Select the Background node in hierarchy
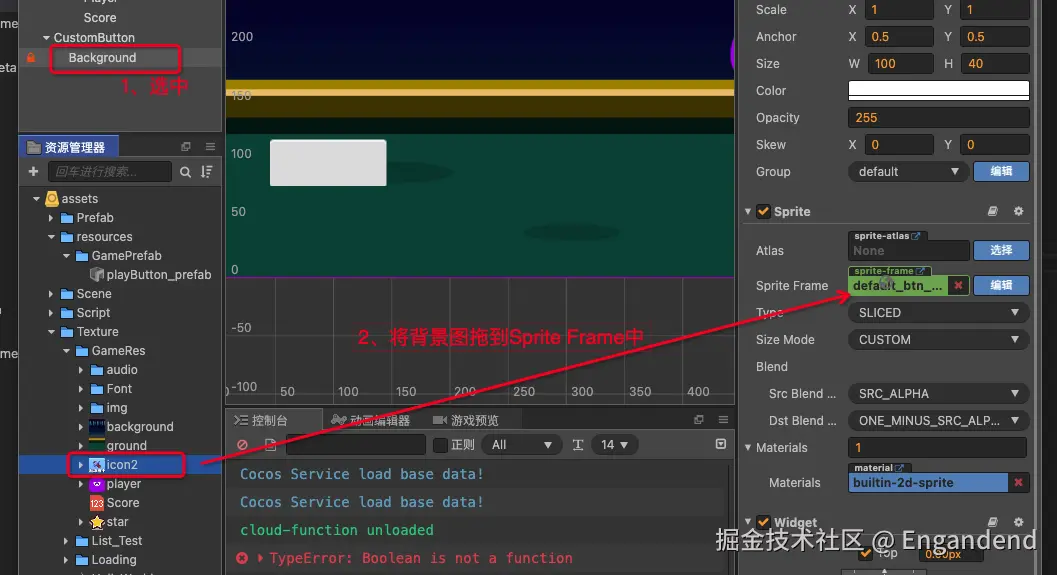The width and height of the screenshot is (1057, 575). point(102,58)
